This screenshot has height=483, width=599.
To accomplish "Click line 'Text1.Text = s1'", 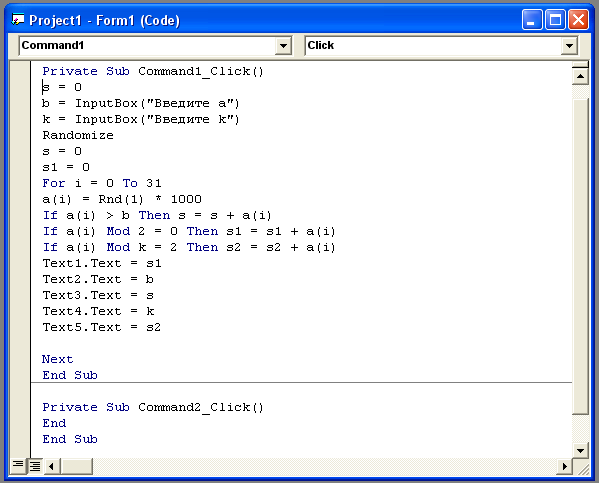I will (102, 263).
